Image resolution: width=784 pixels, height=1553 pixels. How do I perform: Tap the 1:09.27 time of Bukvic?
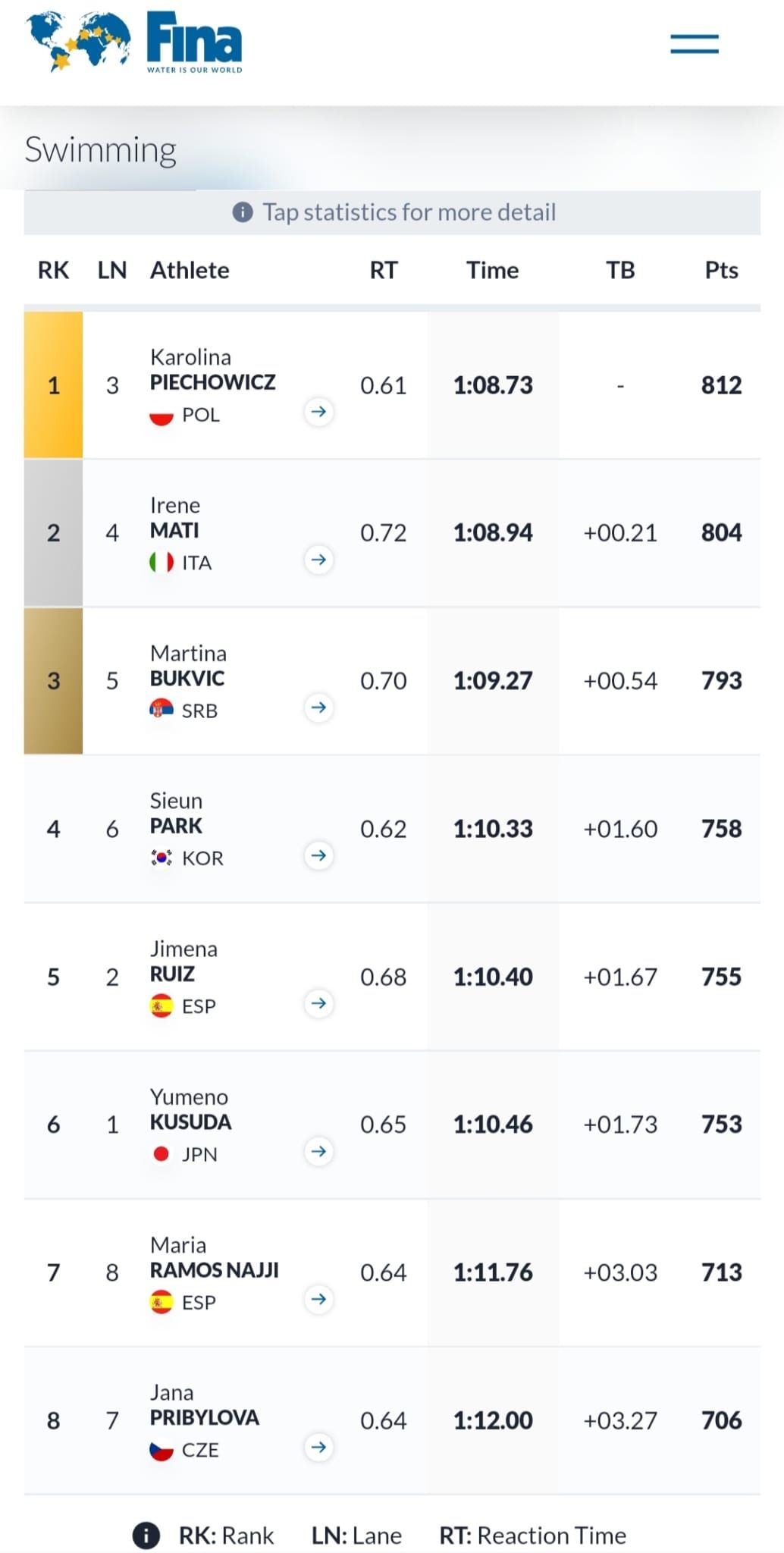tap(493, 681)
